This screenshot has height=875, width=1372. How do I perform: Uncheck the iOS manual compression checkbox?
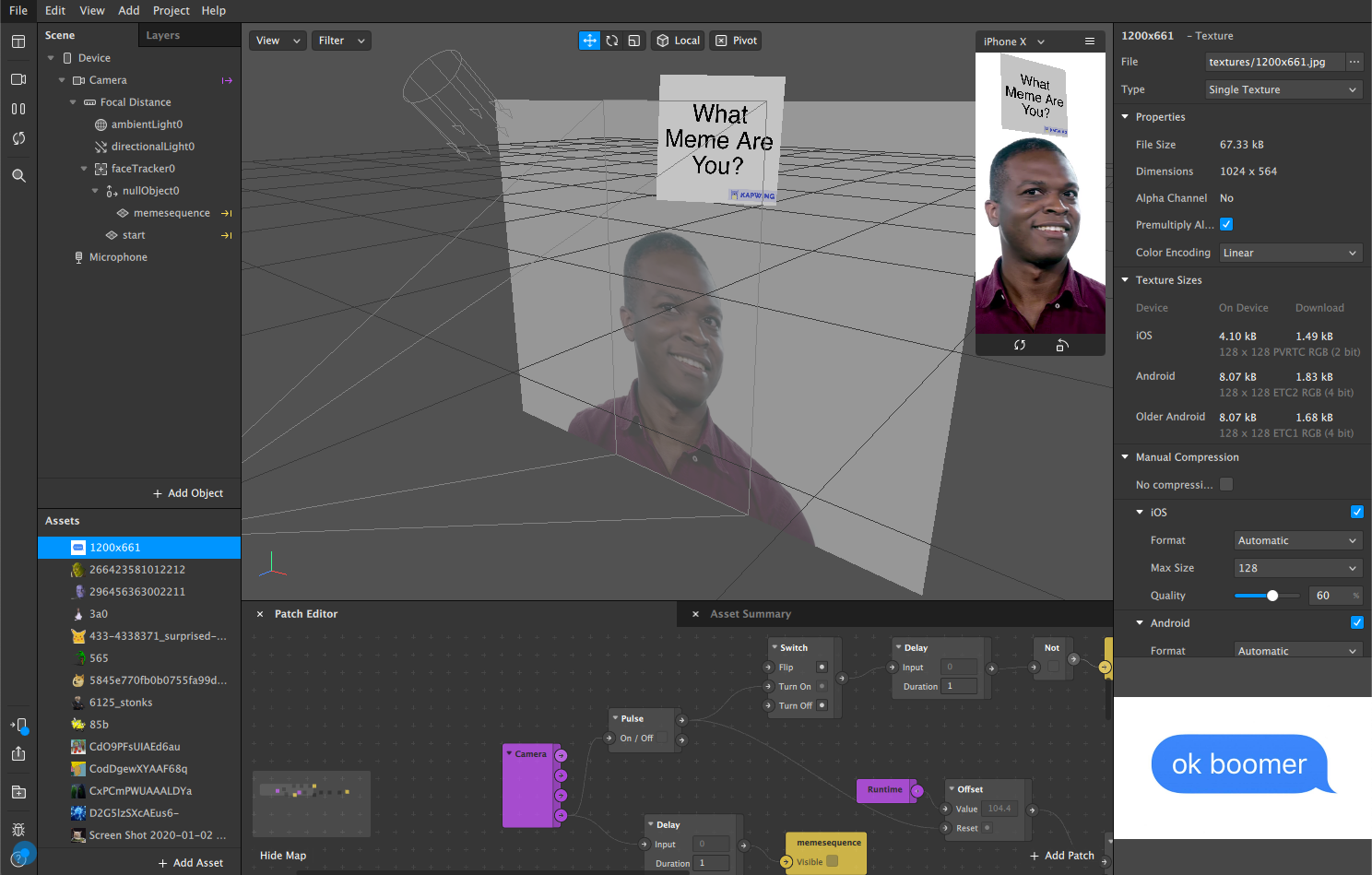pos(1356,512)
